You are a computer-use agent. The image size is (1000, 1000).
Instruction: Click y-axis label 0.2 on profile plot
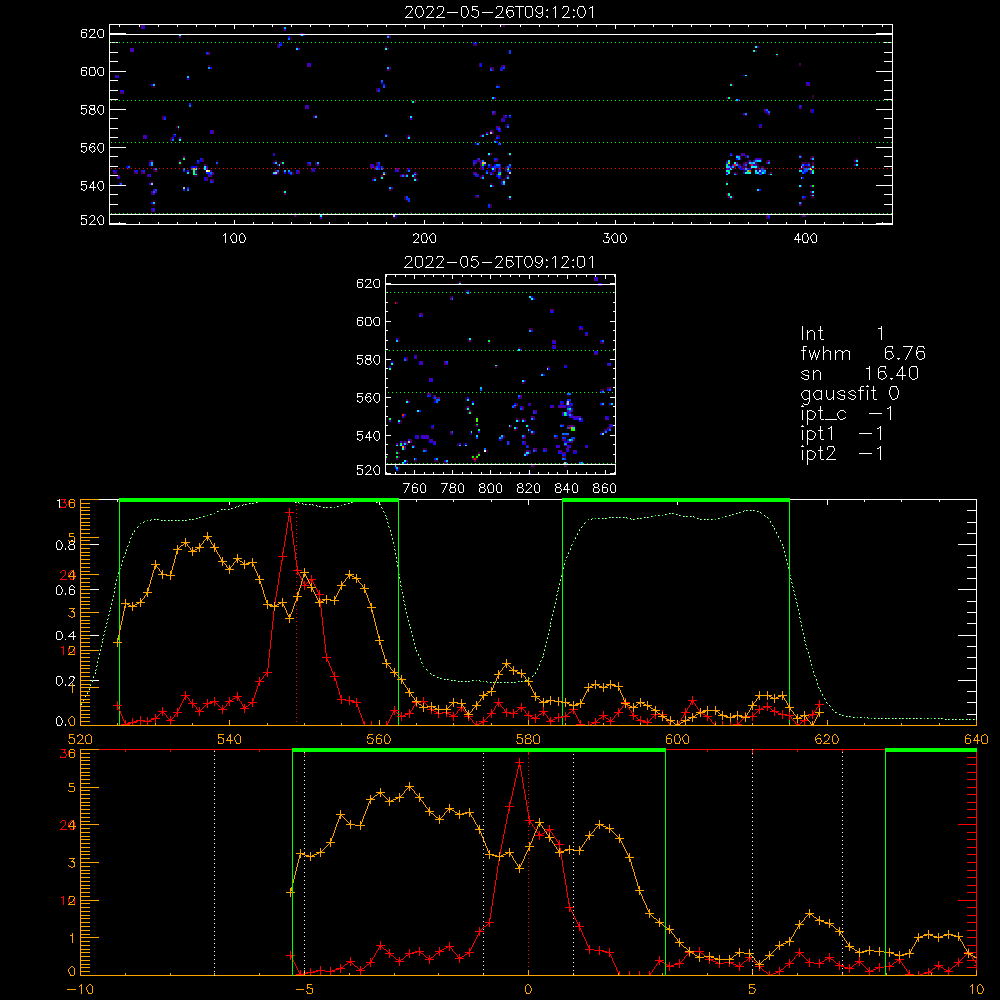pos(66,681)
